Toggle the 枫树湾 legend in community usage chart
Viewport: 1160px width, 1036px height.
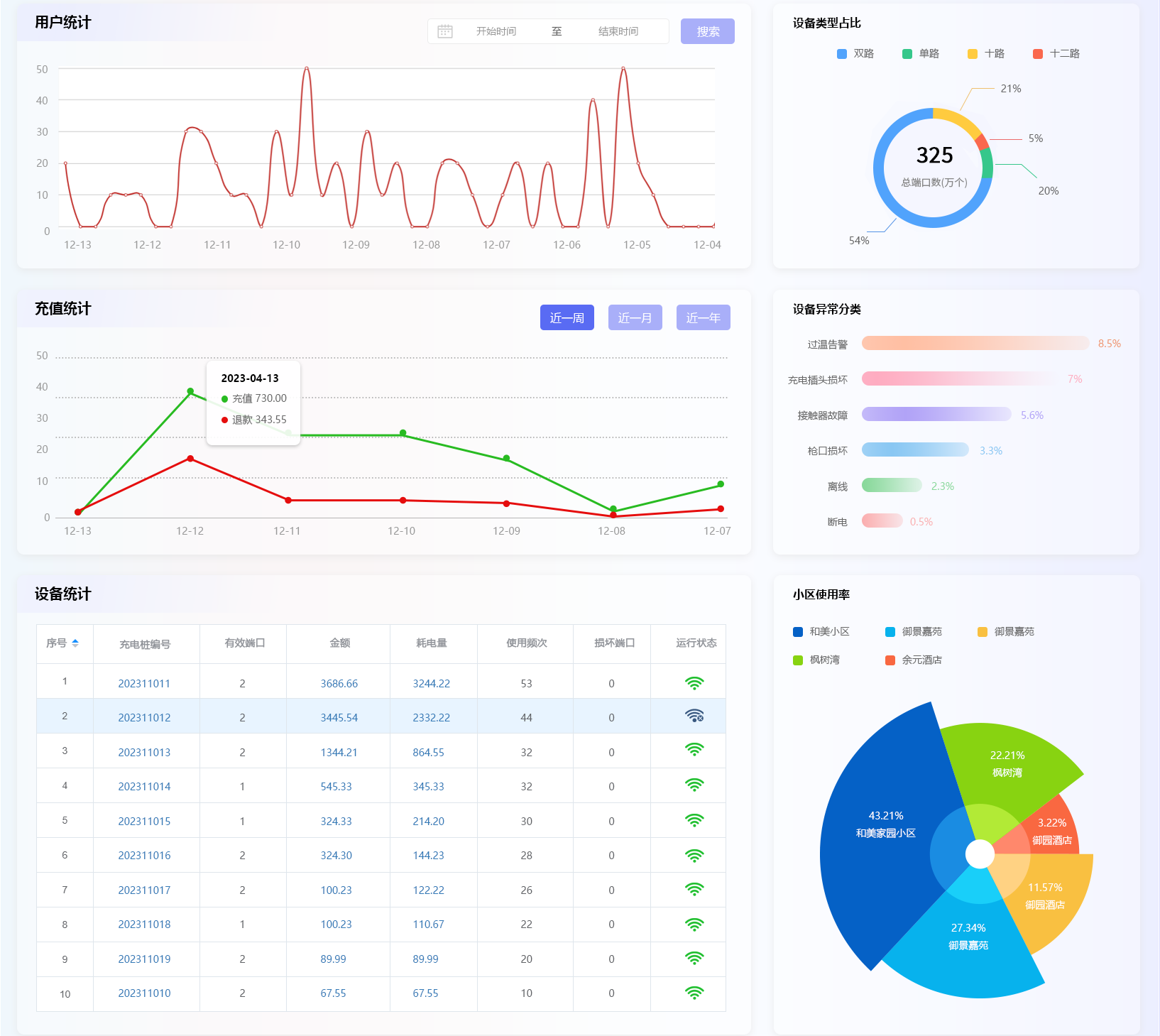[x=816, y=660]
